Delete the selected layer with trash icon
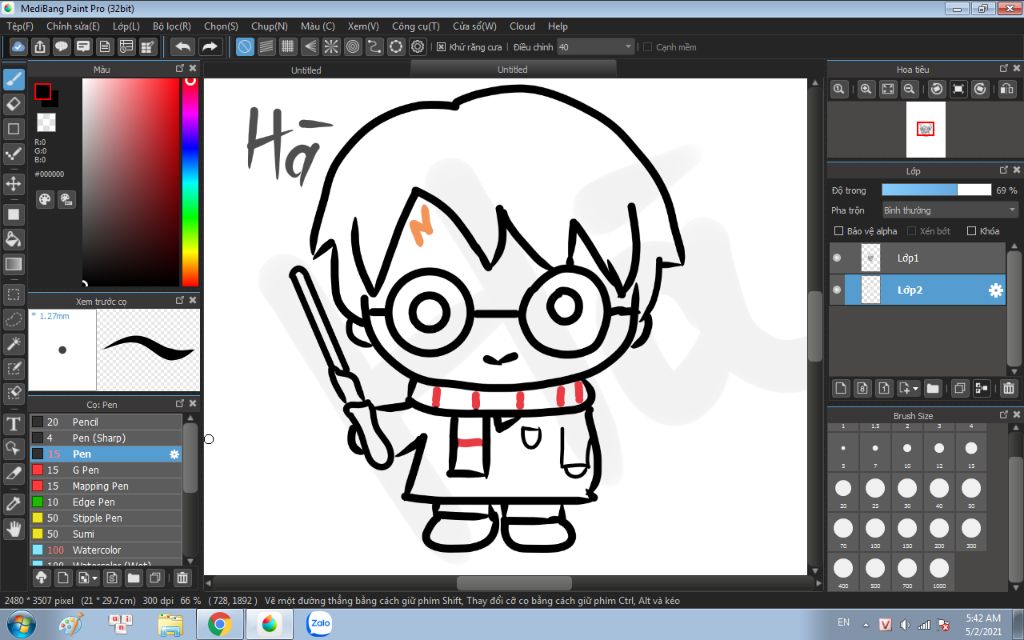 coord(1008,389)
